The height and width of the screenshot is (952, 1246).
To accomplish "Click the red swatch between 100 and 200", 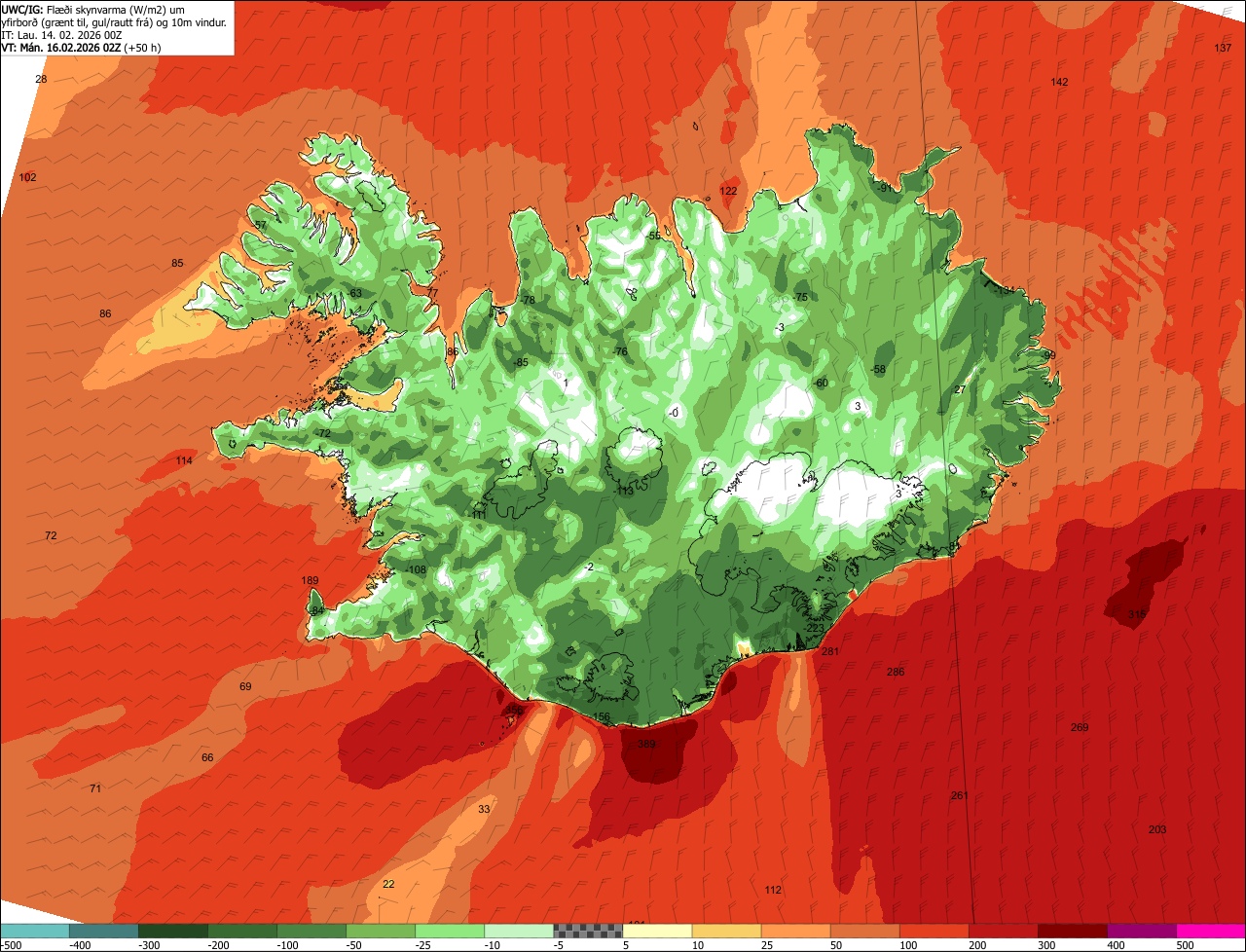I will point(934,931).
